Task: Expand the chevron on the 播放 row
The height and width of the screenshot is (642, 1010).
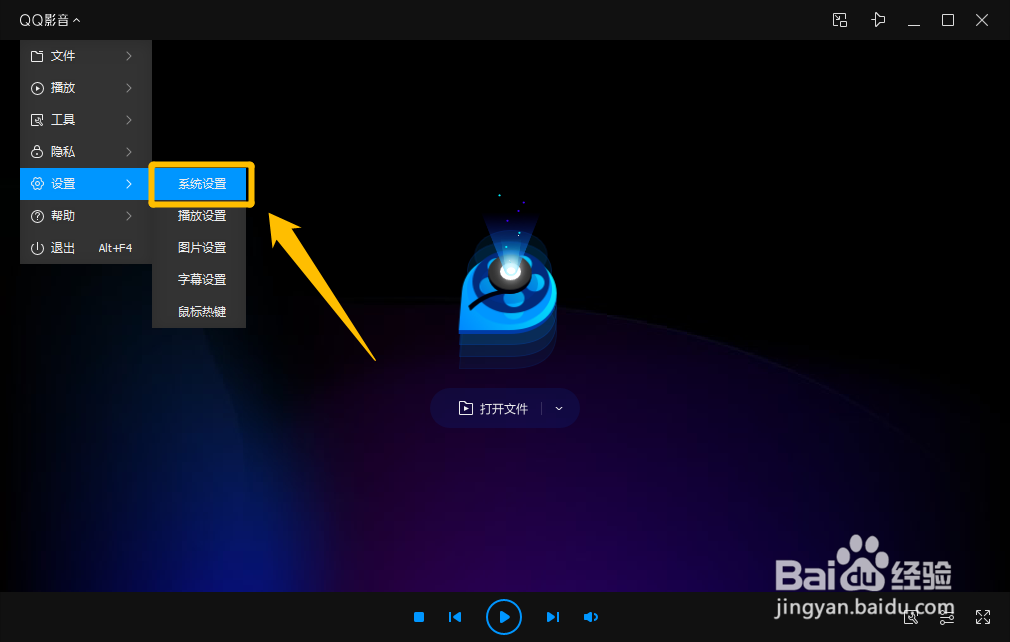Action: click(129, 88)
